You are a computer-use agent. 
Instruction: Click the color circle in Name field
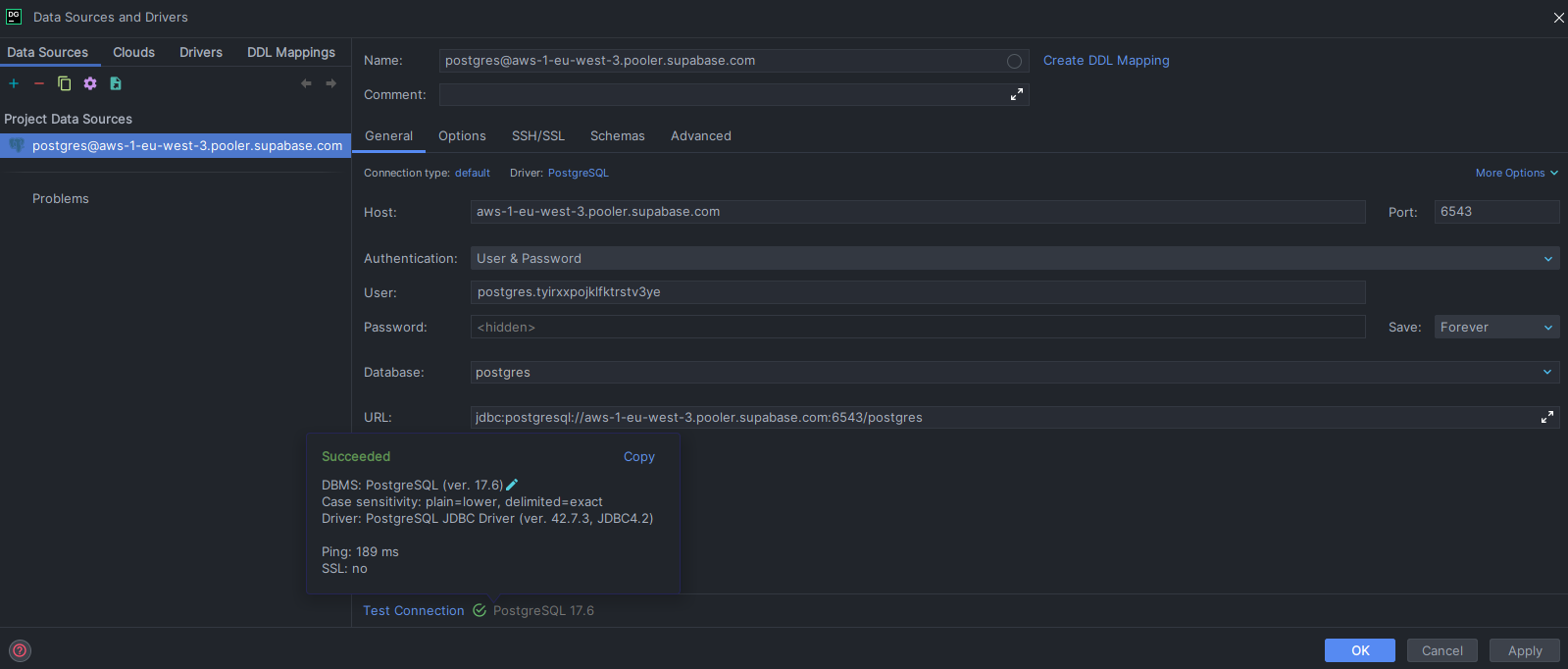[1014, 61]
